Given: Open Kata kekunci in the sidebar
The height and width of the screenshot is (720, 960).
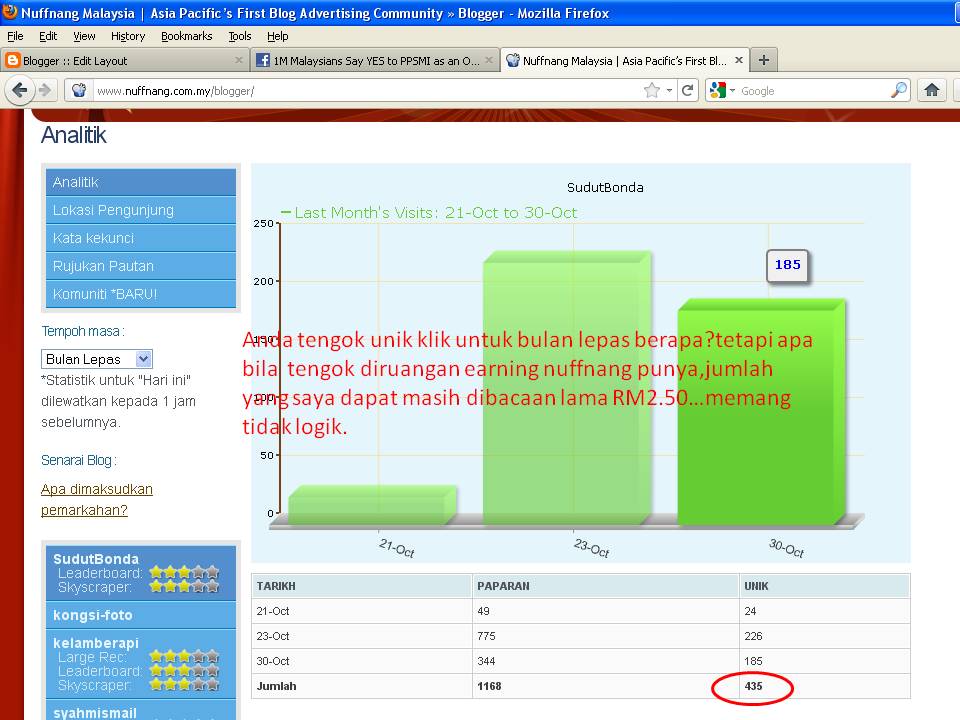Looking at the screenshot, I should click(141, 238).
